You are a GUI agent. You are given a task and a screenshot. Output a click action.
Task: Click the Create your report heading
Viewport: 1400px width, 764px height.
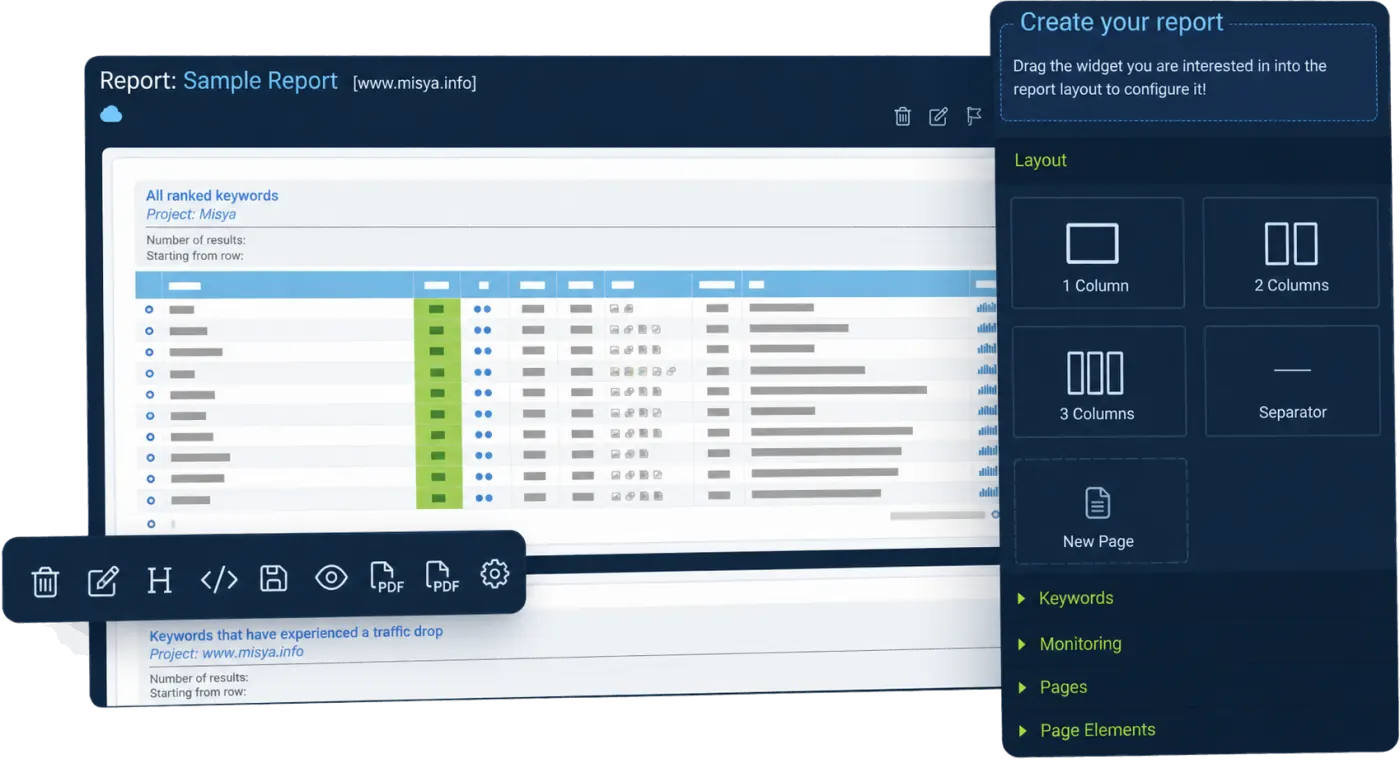click(1121, 22)
